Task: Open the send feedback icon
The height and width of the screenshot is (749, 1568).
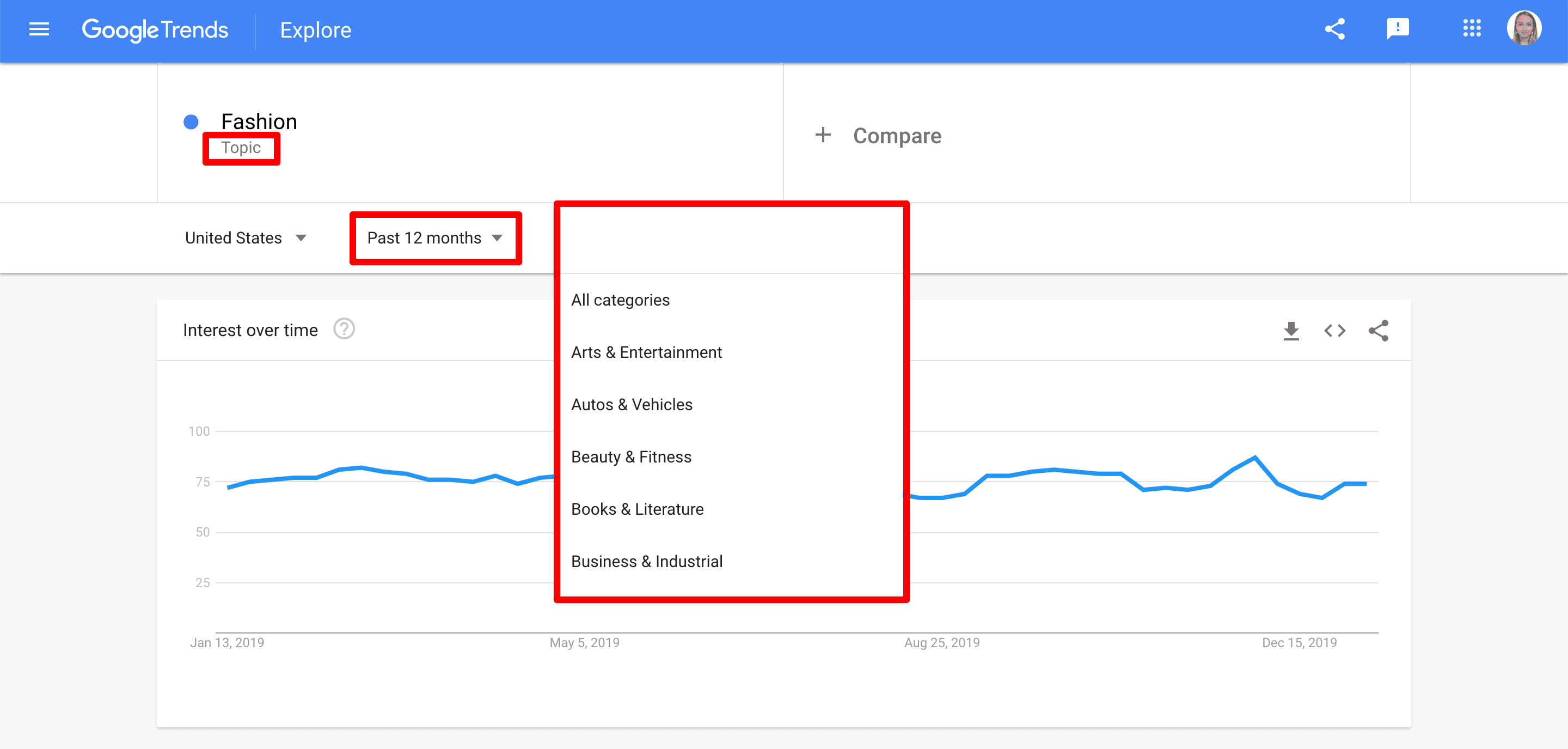Action: [1398, 29]
